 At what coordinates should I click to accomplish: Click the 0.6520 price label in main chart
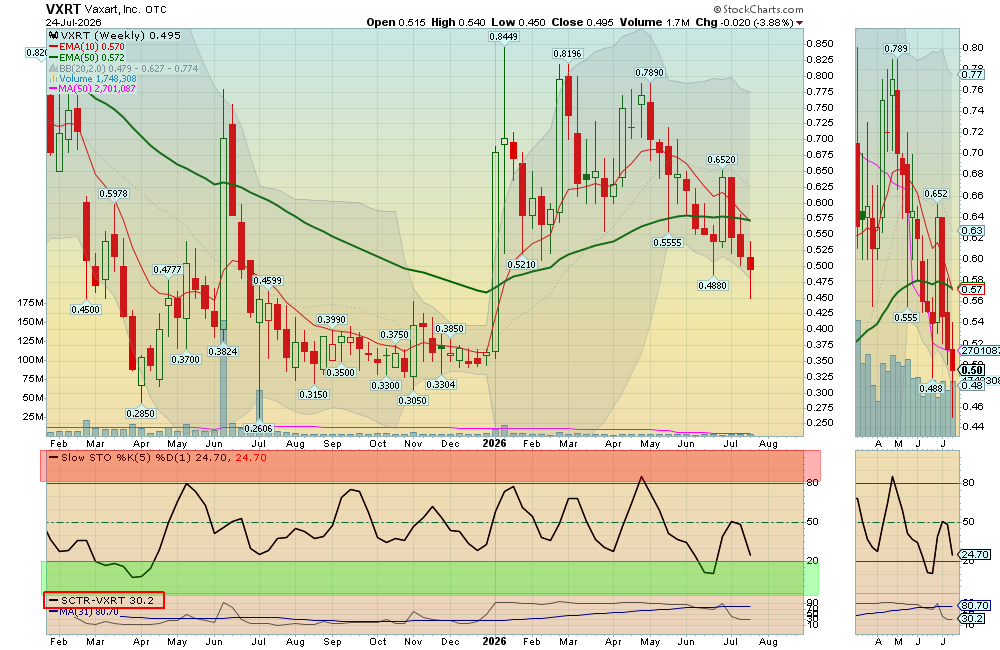721,159
